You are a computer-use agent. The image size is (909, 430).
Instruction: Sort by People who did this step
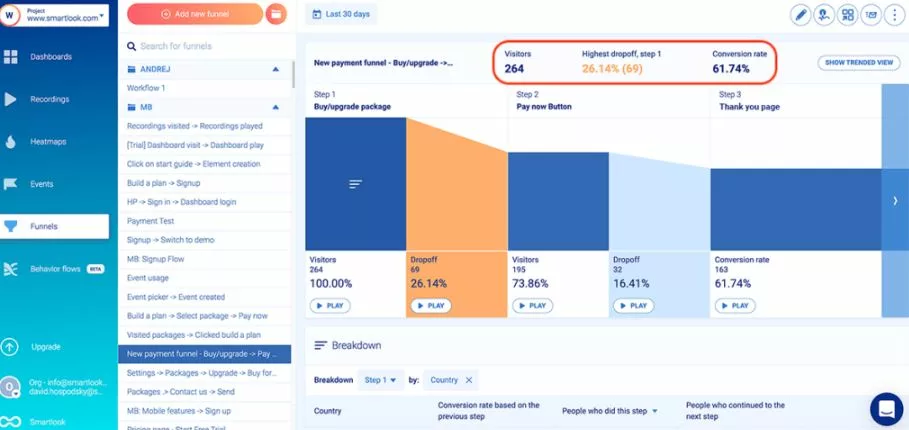pyautogui.click(x=610, y=411)
